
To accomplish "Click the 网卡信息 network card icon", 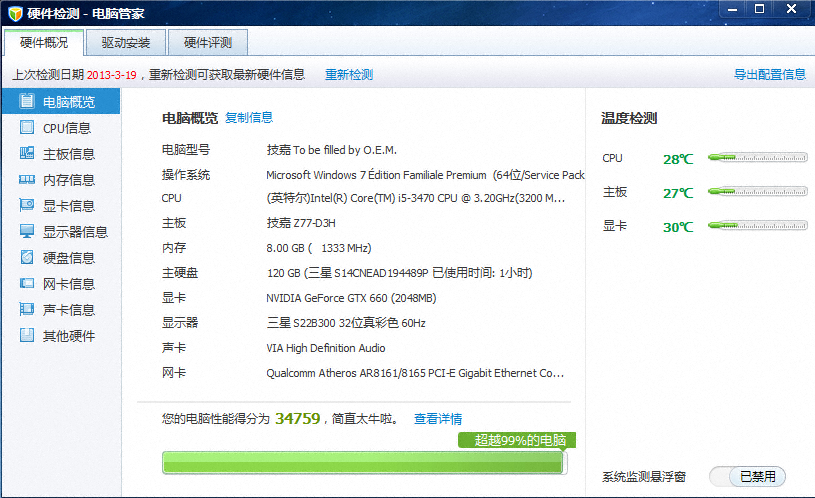I will (27, 284).
